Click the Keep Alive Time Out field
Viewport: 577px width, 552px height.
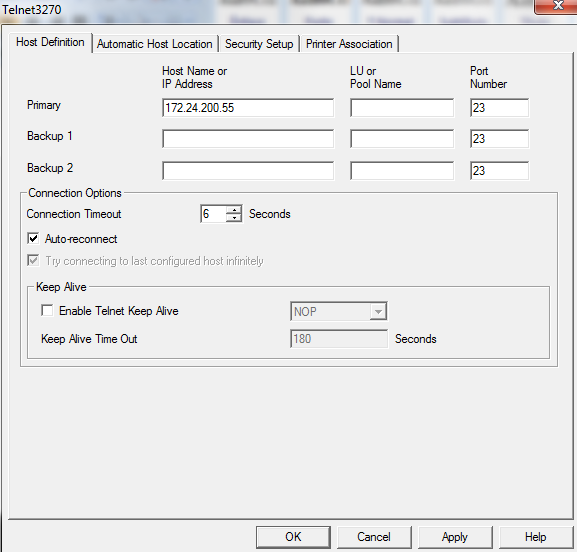tap(339, 339)
